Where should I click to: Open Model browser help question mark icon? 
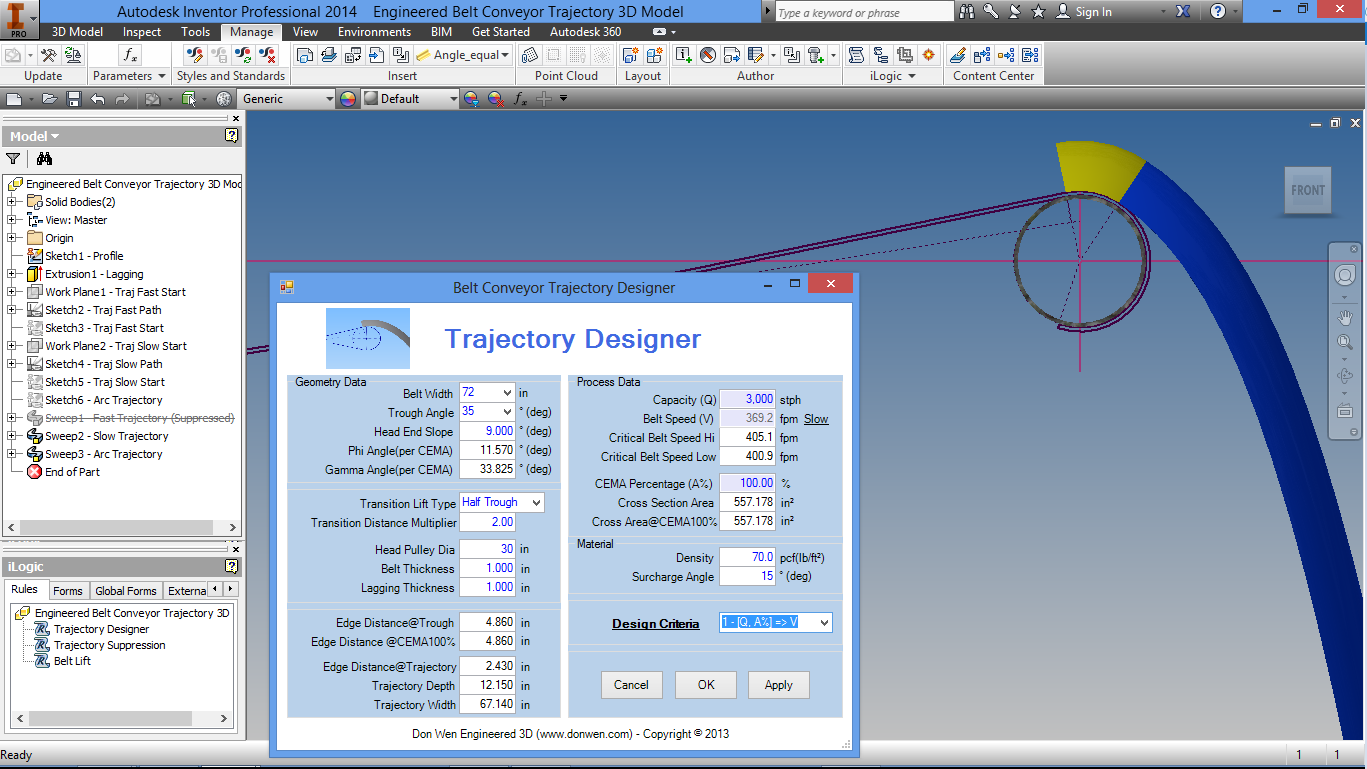click(x=232, y=136)
